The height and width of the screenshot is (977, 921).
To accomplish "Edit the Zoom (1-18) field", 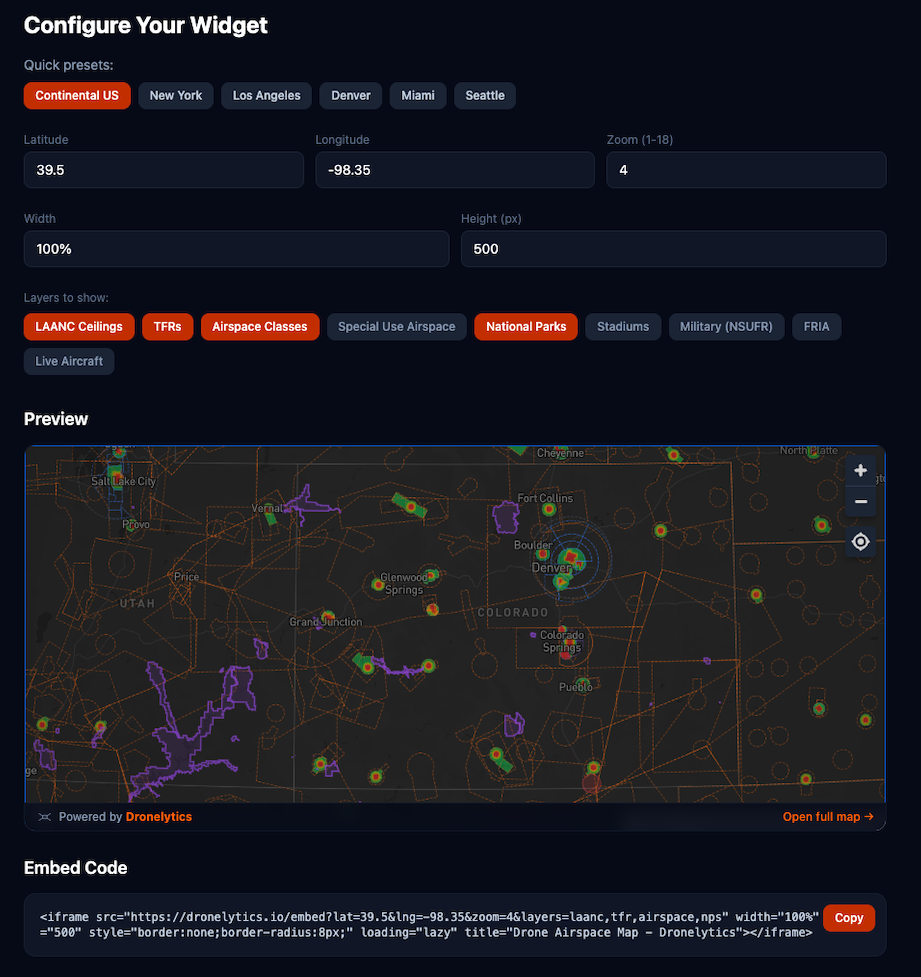I will (x=747, y=170).
